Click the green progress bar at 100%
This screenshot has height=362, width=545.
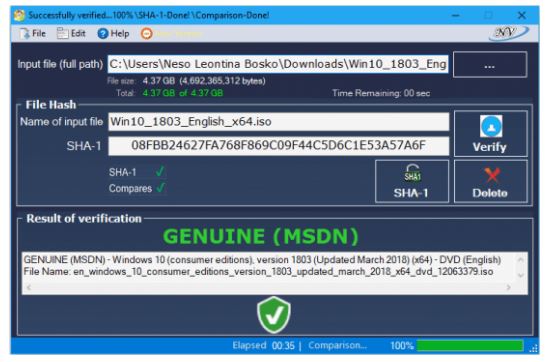pyautogui.click(x=470, y=346)
